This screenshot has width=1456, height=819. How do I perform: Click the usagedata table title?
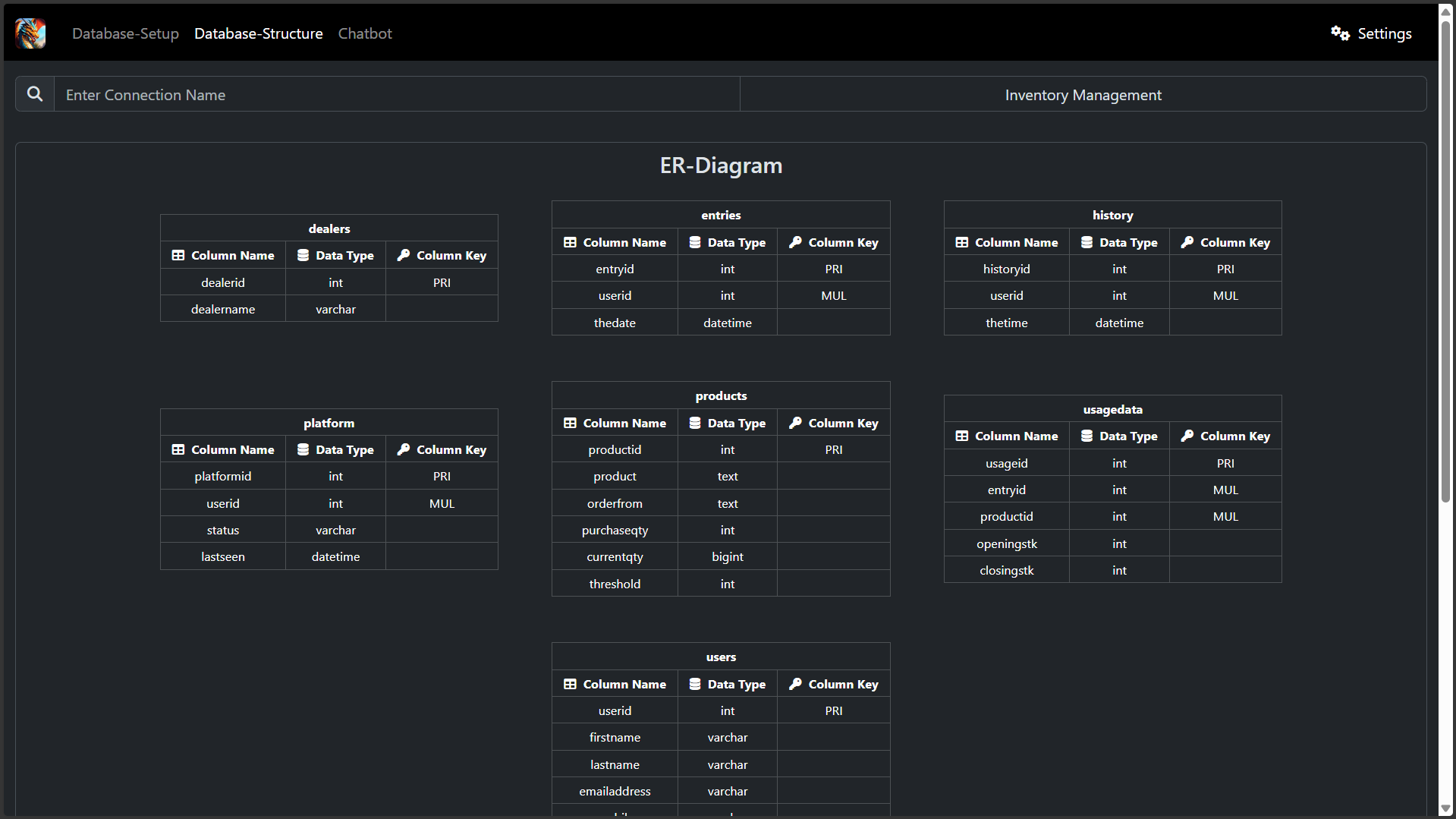pos(1112,409)
